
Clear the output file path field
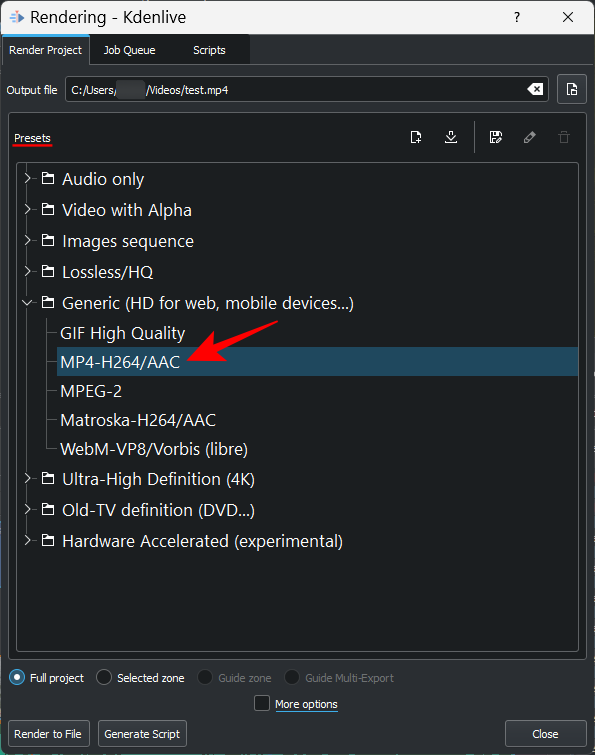coord(535,89)
